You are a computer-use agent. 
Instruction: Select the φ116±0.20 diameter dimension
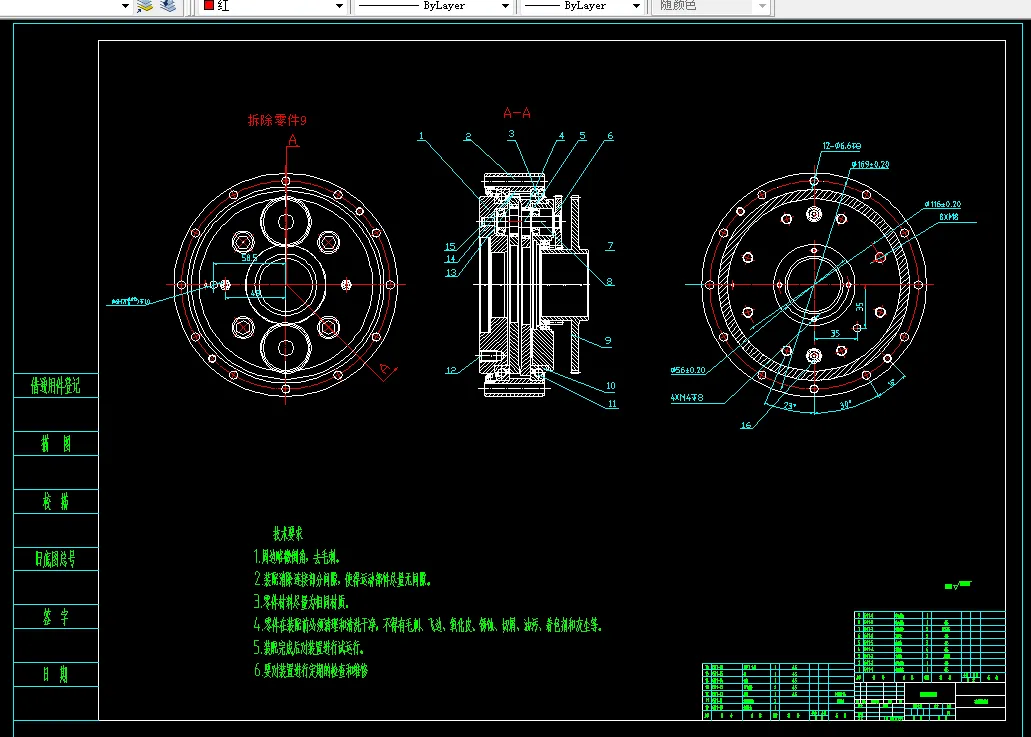click(x=943, y=204)
